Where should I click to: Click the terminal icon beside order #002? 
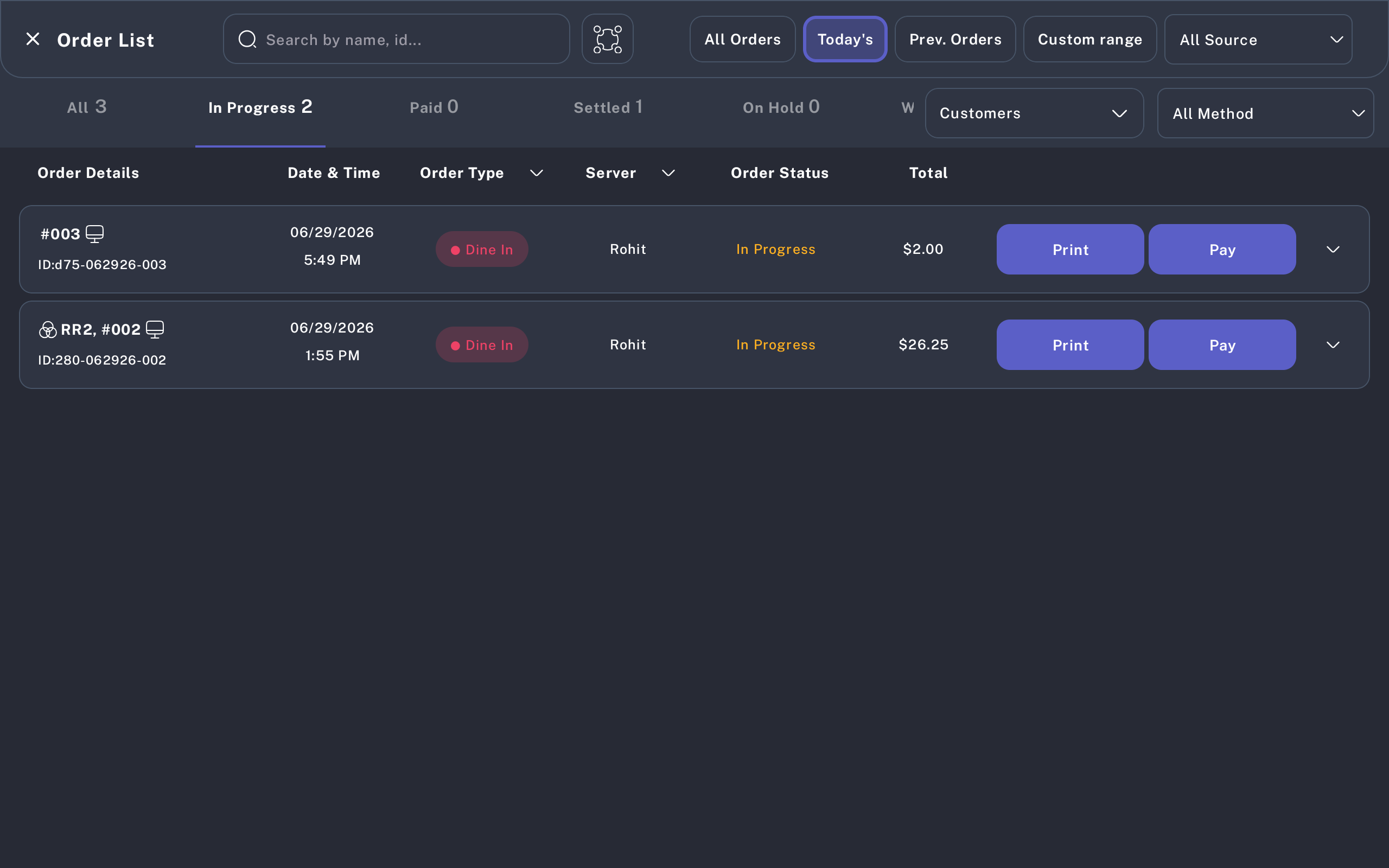pos(155,329)
